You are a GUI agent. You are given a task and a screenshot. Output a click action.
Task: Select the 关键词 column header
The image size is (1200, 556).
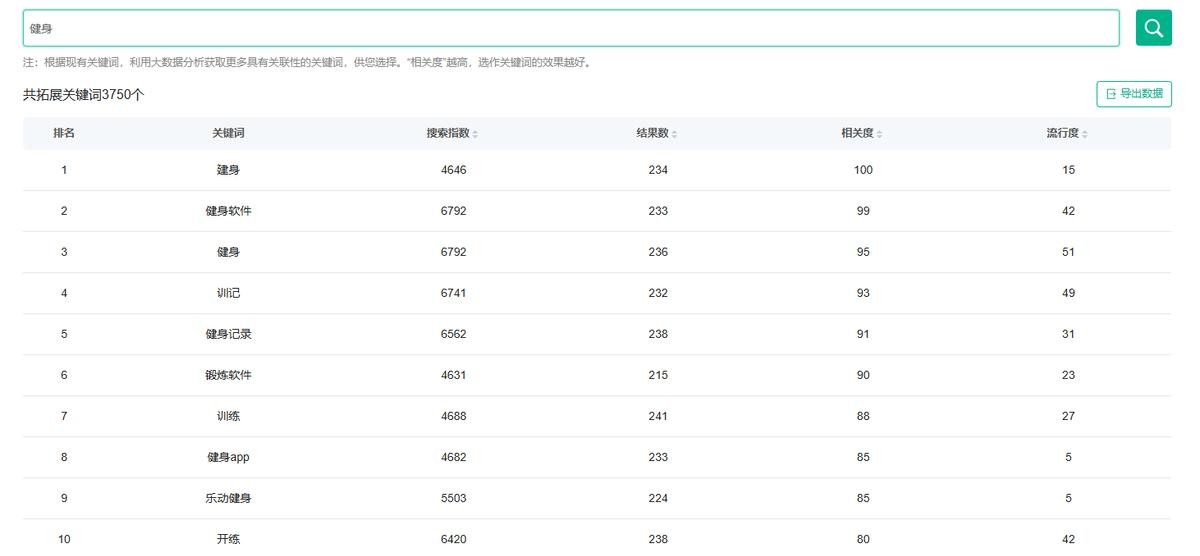coord(228,133)
